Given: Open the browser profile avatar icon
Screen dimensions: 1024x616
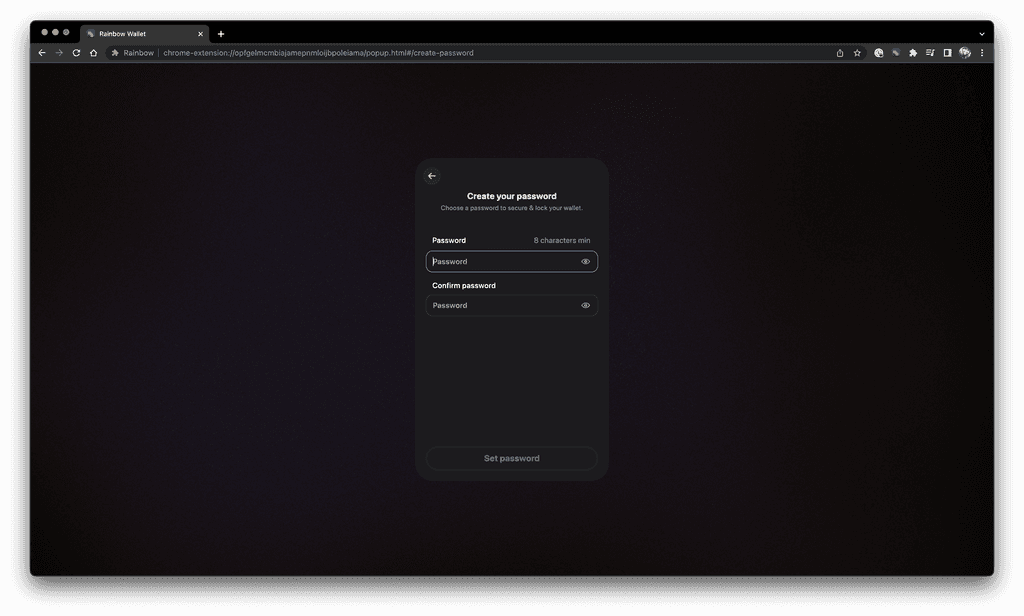Looking at the screenshot, I should [964, 53].
